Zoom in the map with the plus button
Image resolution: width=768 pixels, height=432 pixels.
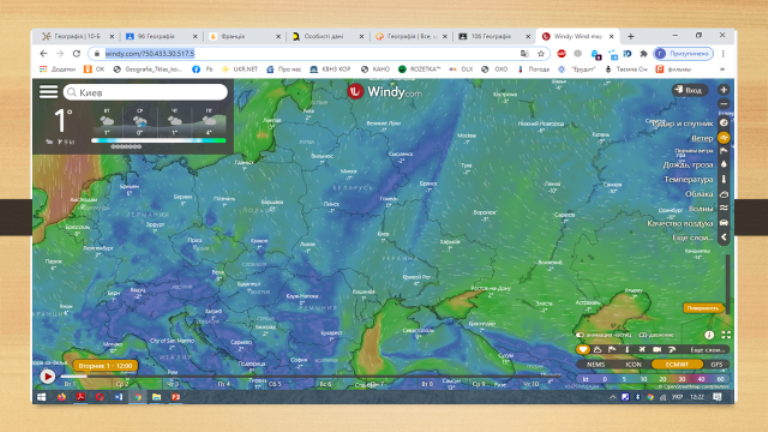(x=723, y=90)
